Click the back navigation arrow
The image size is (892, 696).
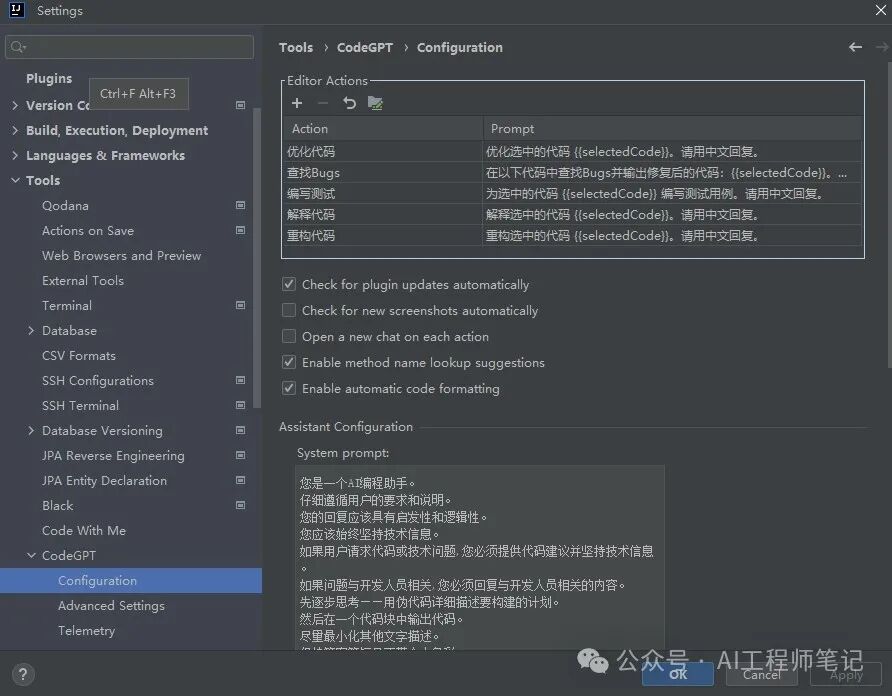[x=855, y=47]
